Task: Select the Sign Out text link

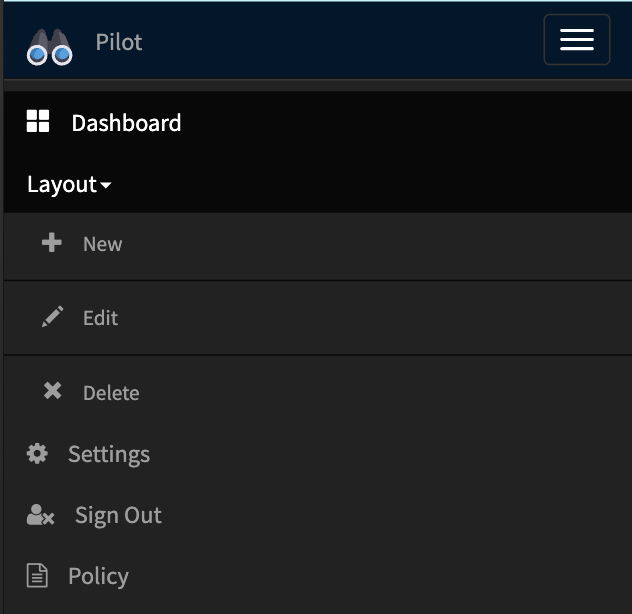Action: pos(118,515)
